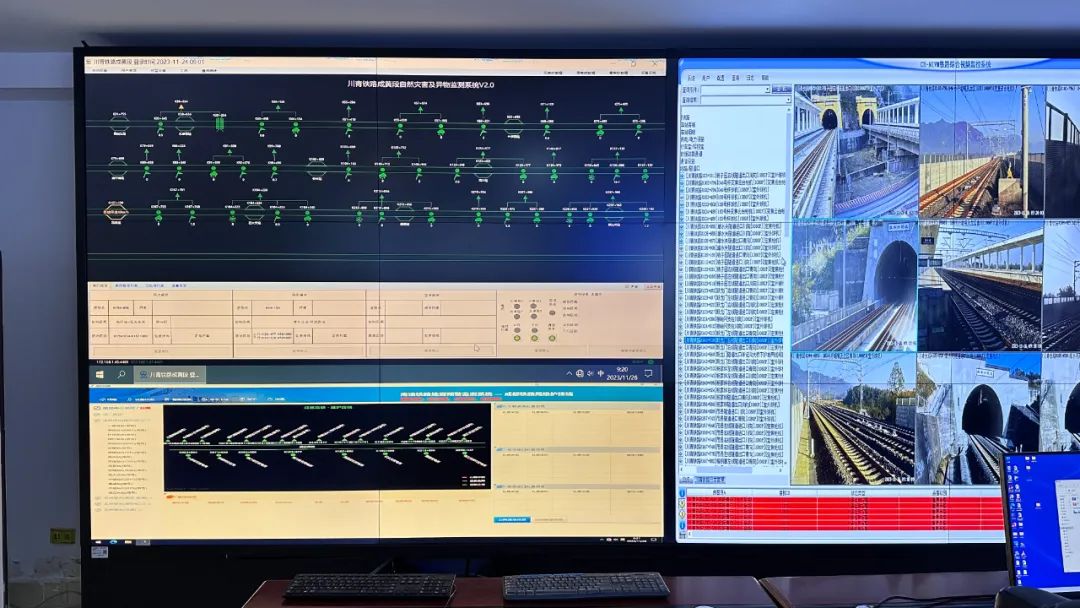This screenshot has height=608, width=1080.
Task: Open the notification center icon beside the clock
Action: click(648, 374)
